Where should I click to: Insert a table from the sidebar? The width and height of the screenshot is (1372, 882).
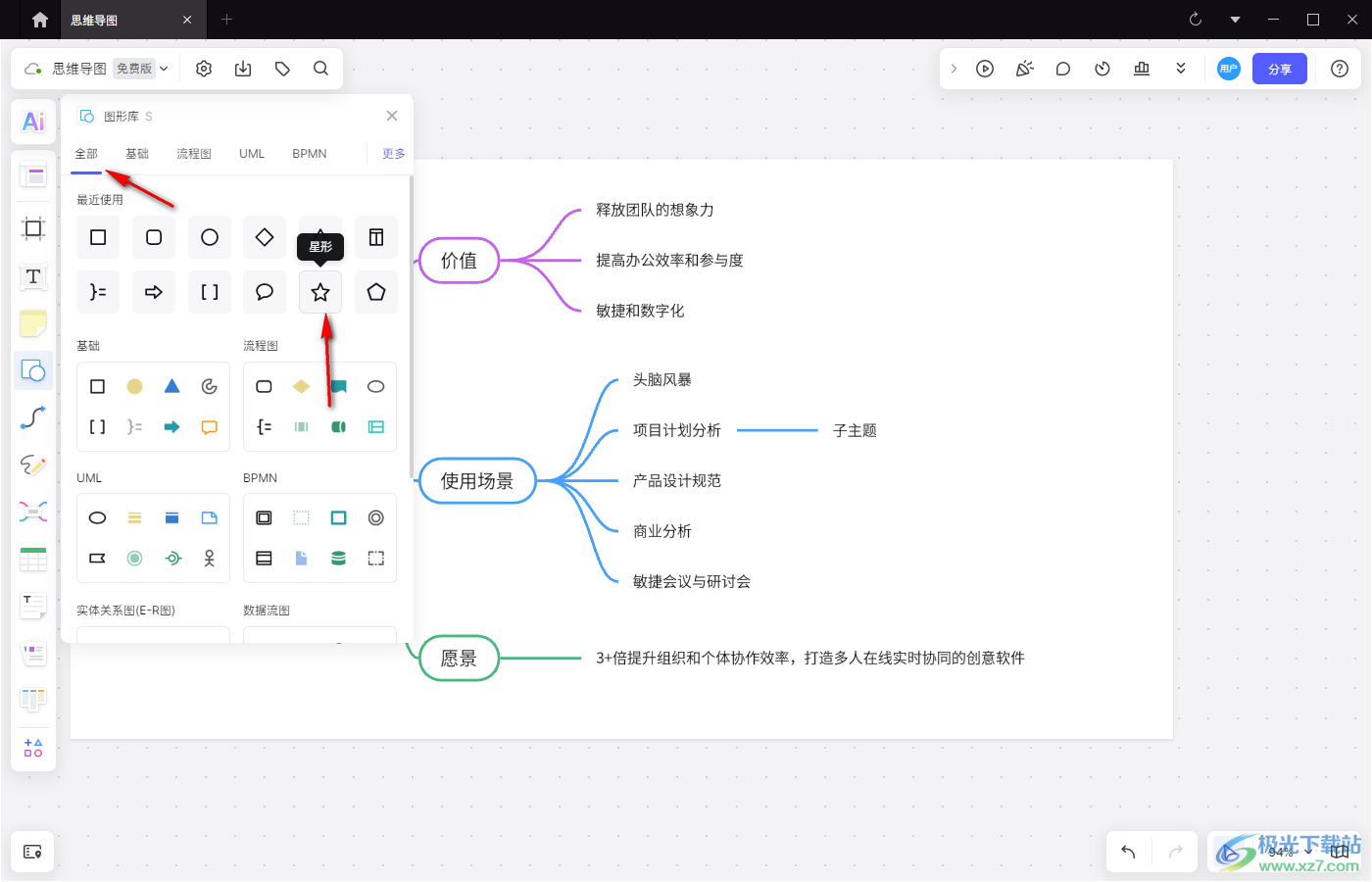click(x=33, y=559)
